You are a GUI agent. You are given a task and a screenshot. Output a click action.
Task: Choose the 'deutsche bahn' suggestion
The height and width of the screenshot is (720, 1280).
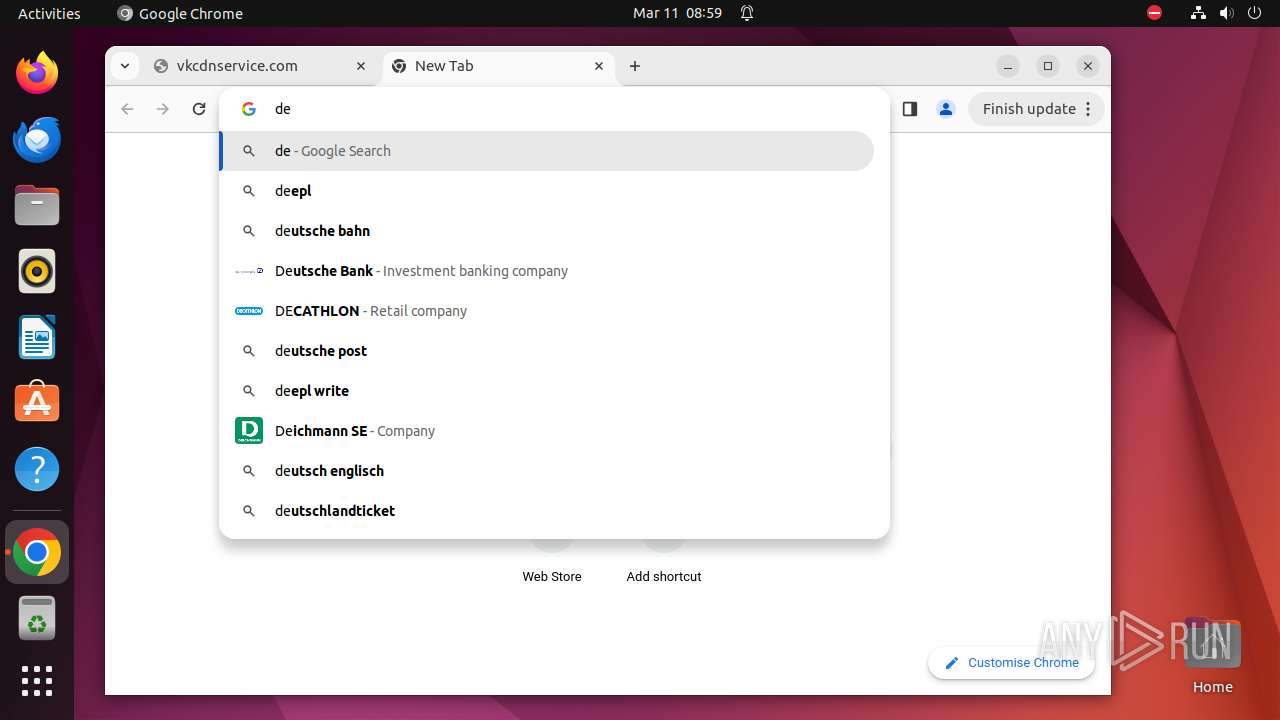click(x=546, y=231)
